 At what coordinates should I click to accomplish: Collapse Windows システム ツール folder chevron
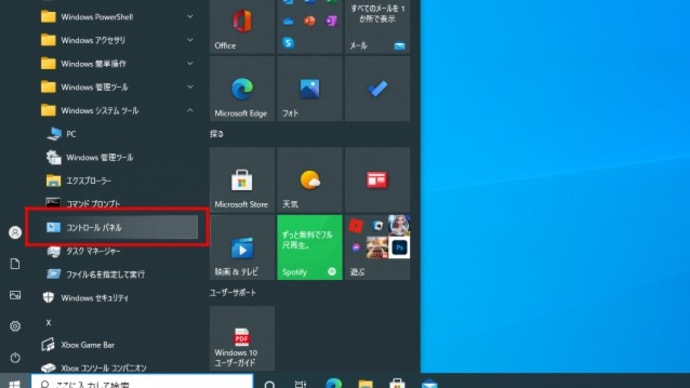190,110
